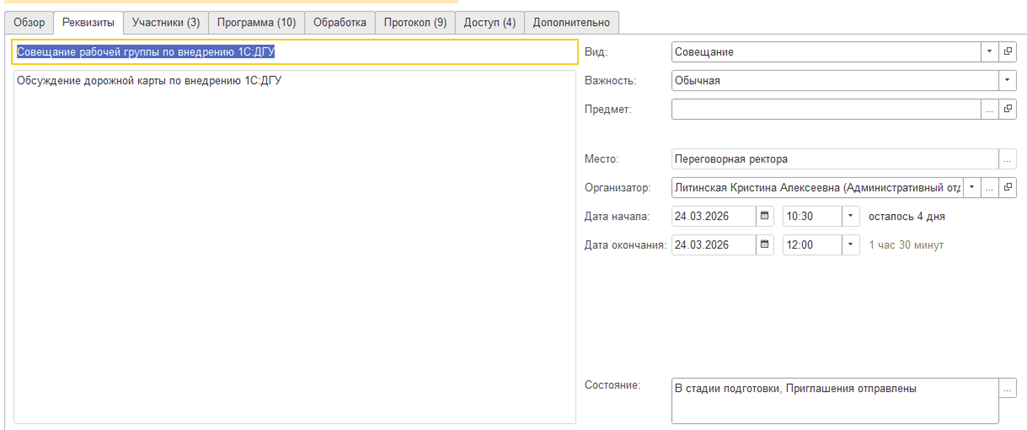Image resolution: width=1027 pixels, height=430 pixels.
Task: Switch to the Участники (3) tab
Action: pos(166,22)
